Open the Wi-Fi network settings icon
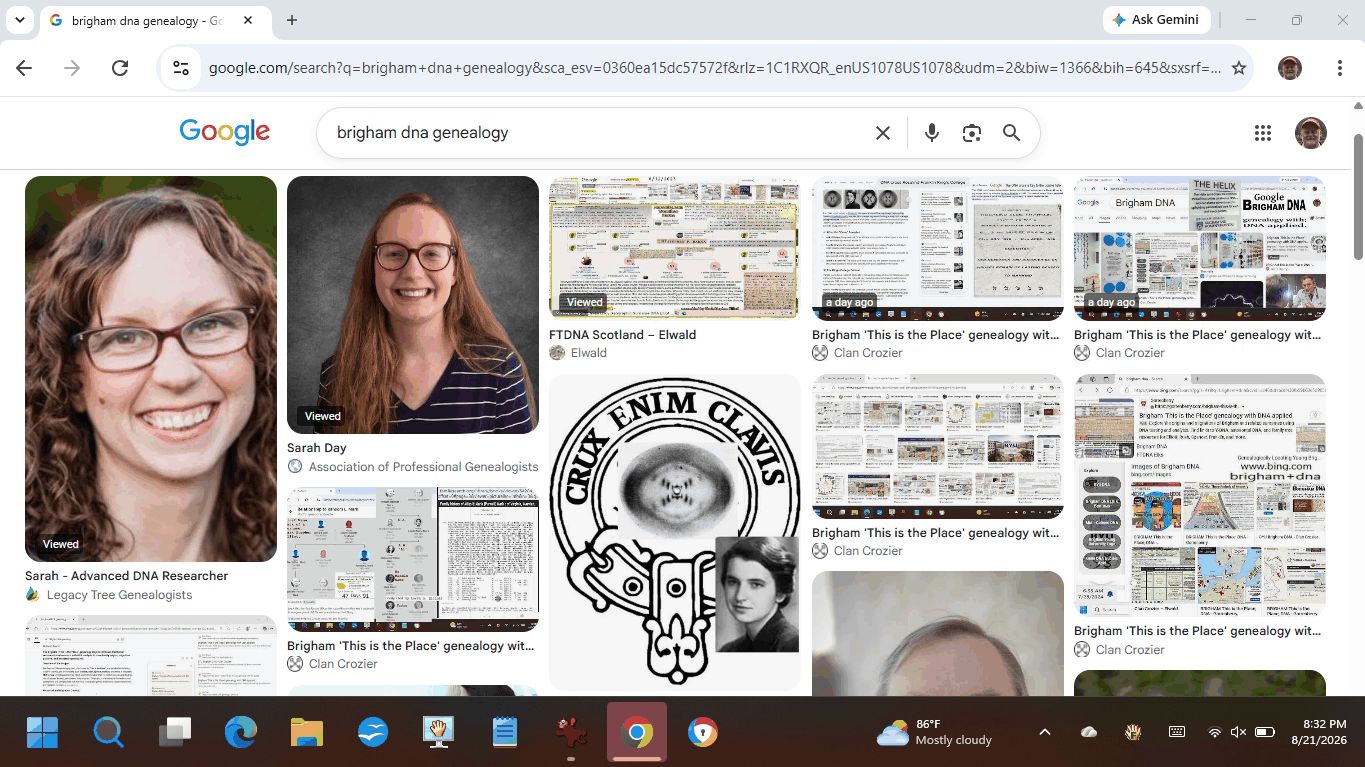The height and width of the screenshot is (767, 1365). click(1215, 733)
